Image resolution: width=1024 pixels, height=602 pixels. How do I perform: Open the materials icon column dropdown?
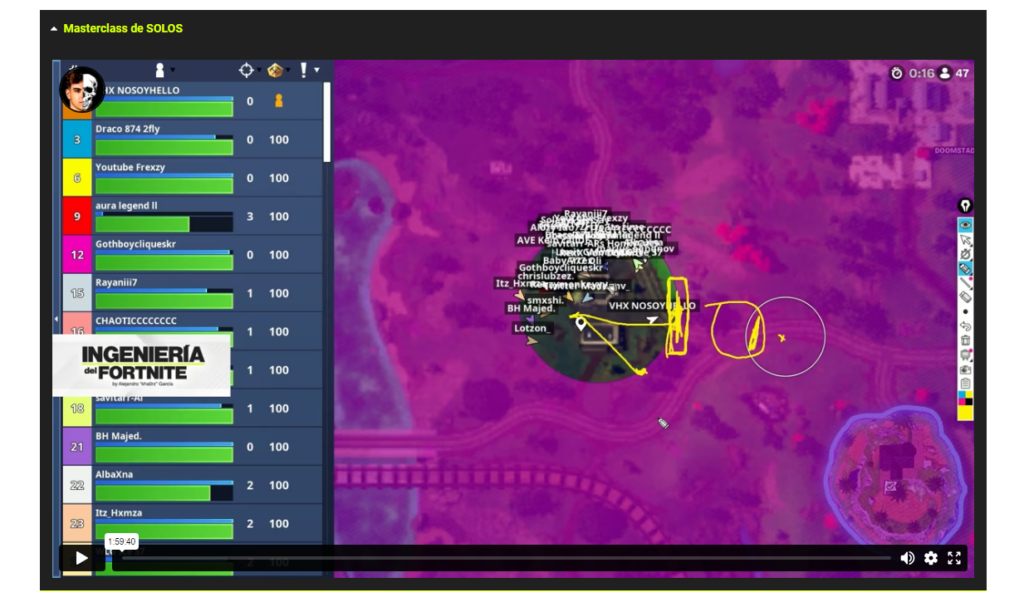click(288, 70)
